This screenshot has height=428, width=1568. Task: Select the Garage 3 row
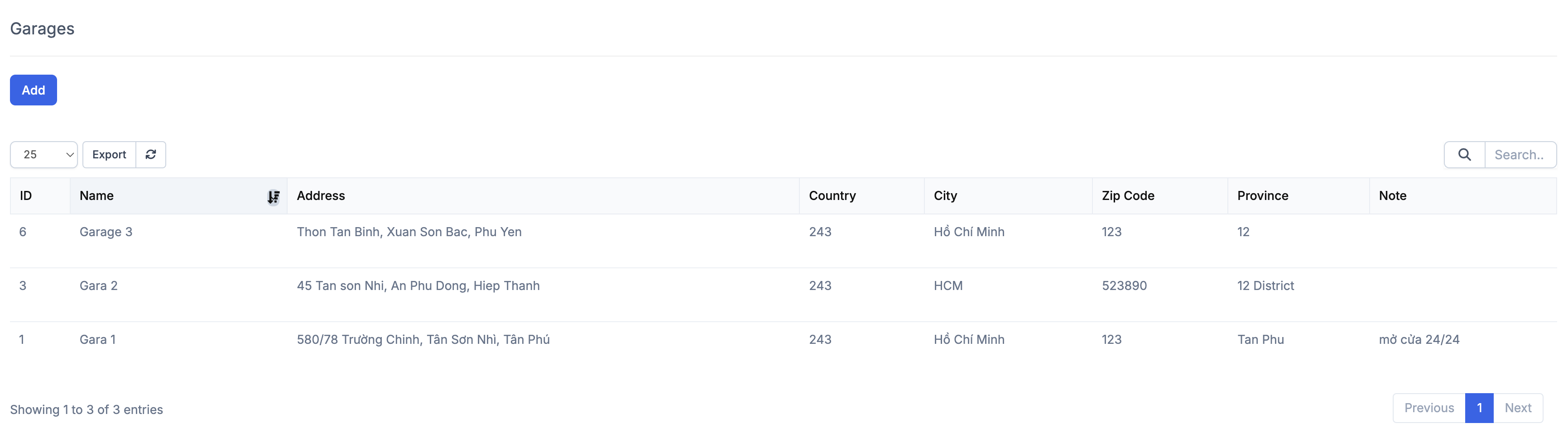[106, 232]
